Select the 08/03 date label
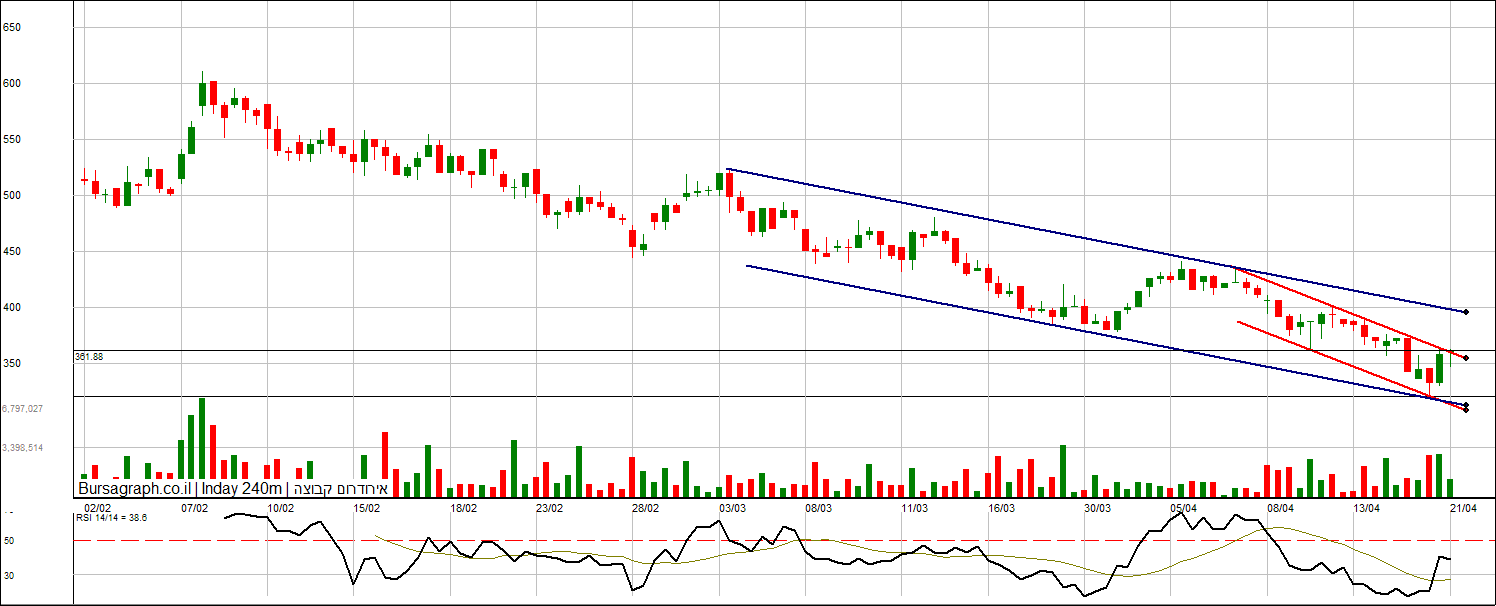Image resolution: width=1496 pixels, height=606 pixels. pos(819,508)
